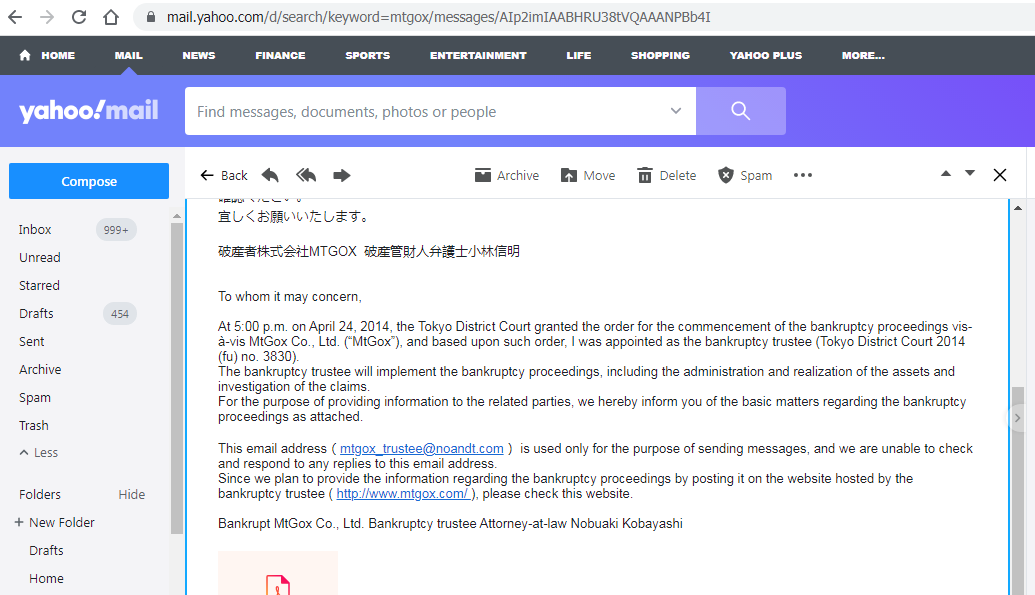
Task: Open News in the top navigation
Action: pos(199,55)
